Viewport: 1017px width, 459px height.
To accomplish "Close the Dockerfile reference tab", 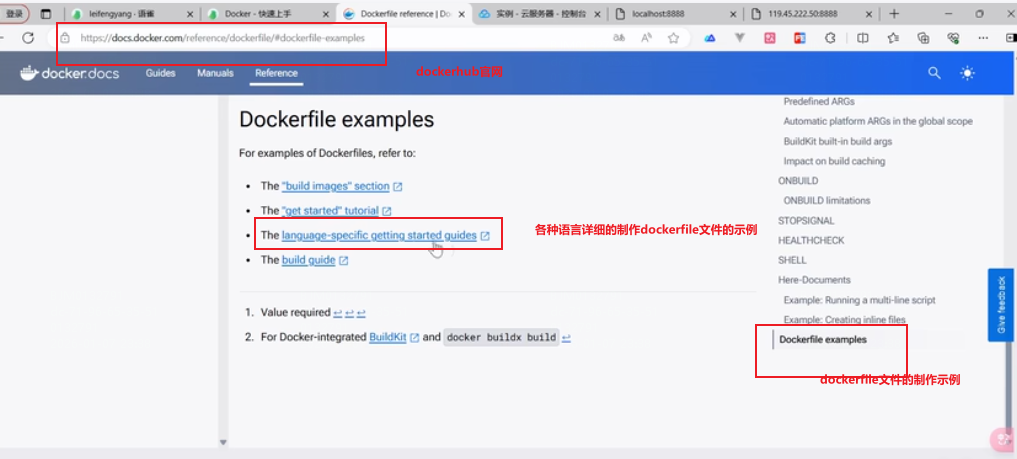I will [462, 14].
